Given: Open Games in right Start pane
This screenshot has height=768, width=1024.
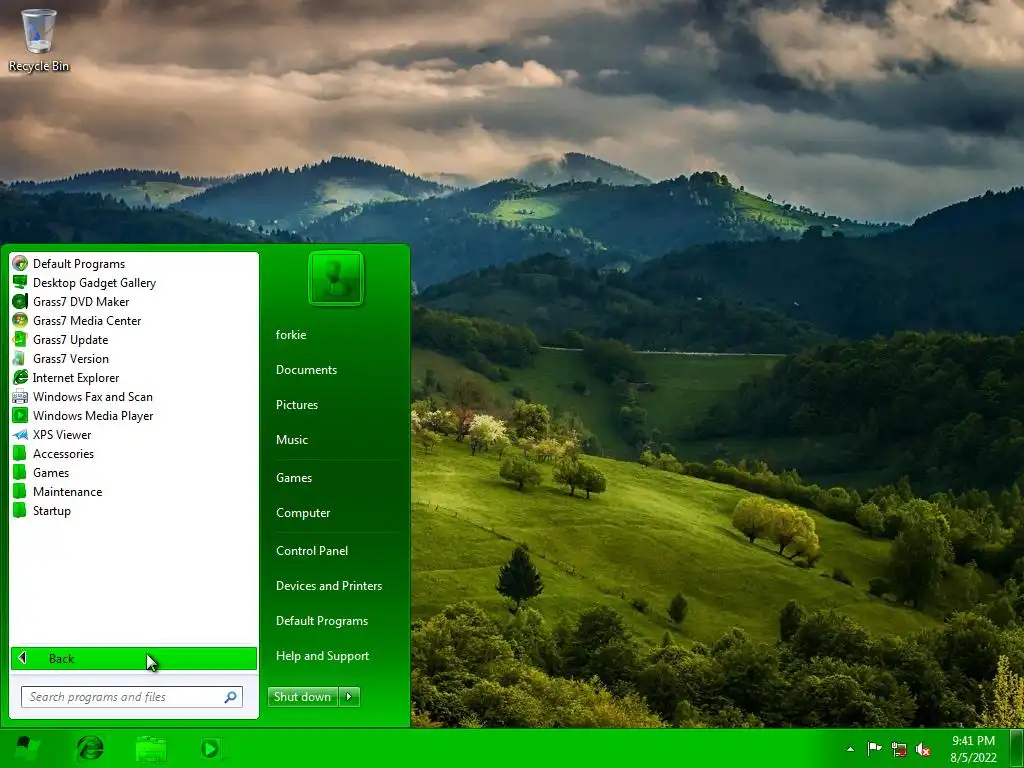Looking at the screenshot, I should pyautogui.click(x=294, y=477).
